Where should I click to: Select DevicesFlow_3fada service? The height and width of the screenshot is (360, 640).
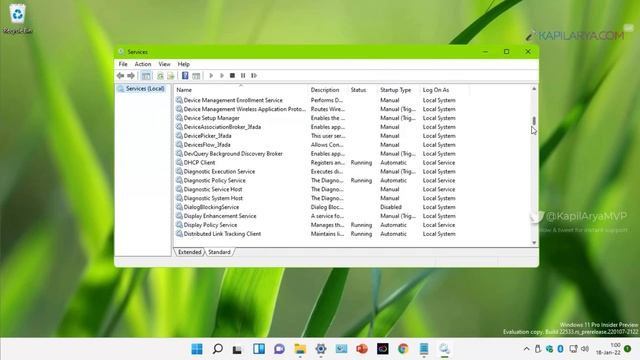point(207,145)
